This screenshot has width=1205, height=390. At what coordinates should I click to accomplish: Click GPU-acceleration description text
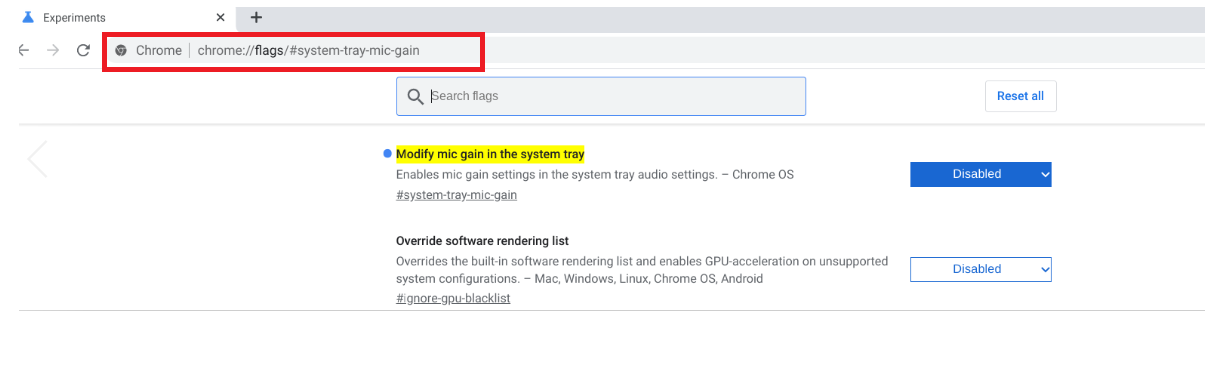pos(642,270)
